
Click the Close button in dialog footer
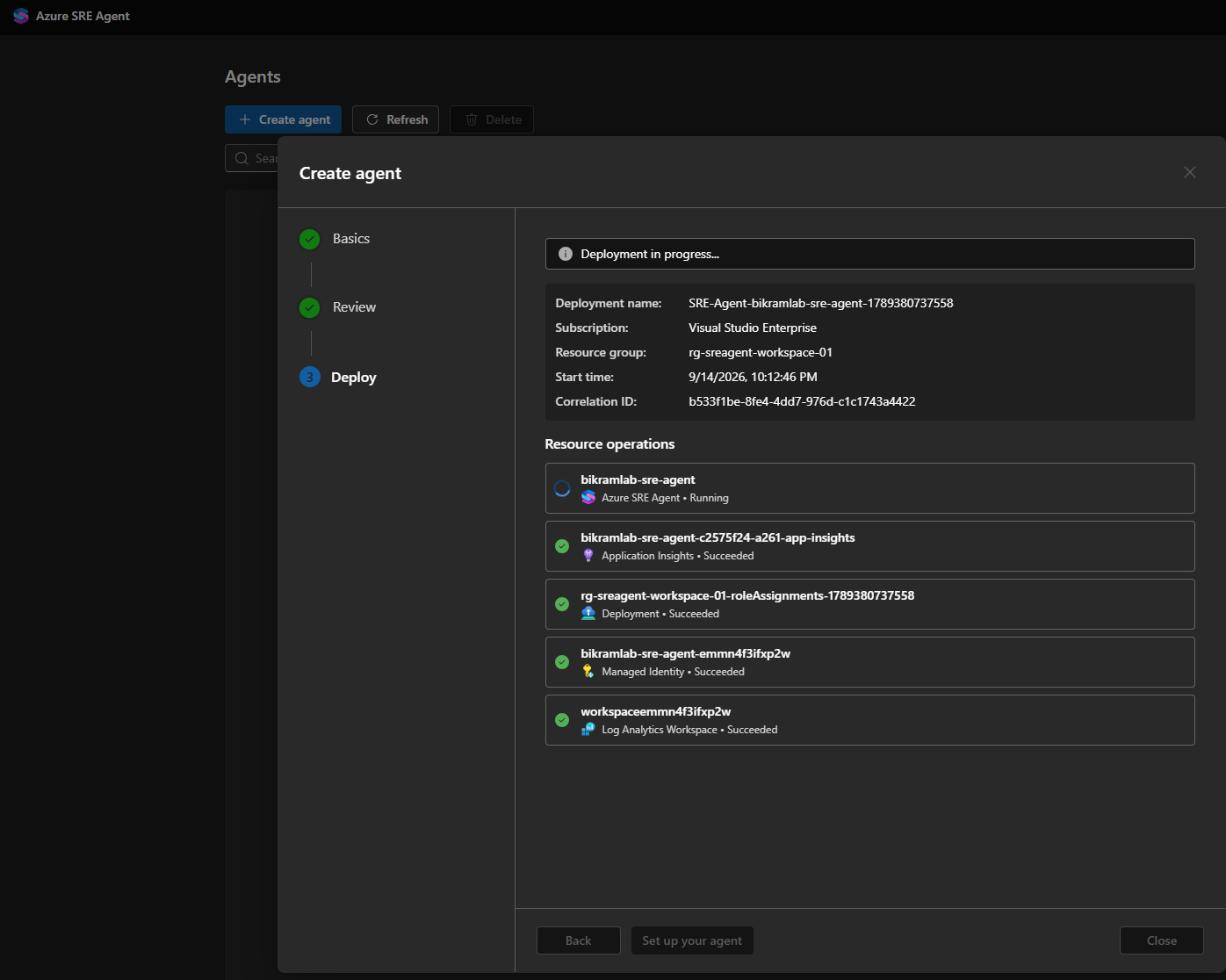tap(1162, 940)
